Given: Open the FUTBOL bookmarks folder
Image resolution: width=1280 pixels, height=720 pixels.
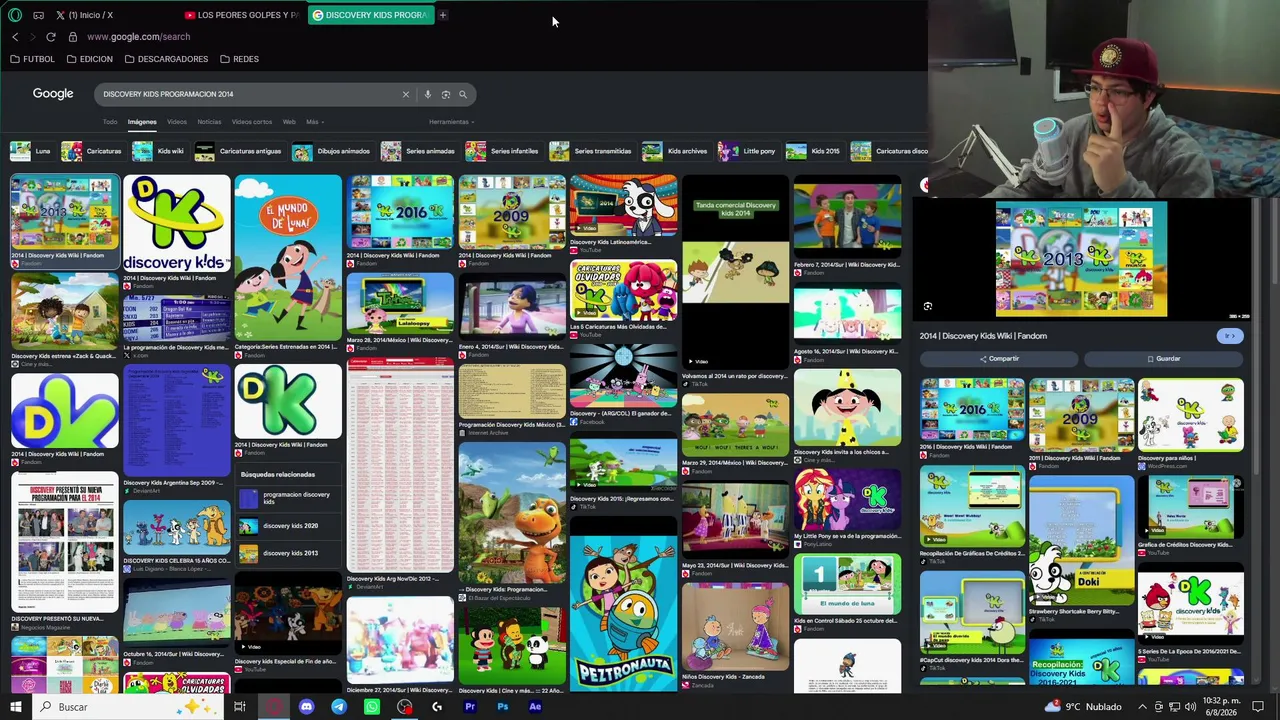Looking at the screenshot, I should pos(32,59).
